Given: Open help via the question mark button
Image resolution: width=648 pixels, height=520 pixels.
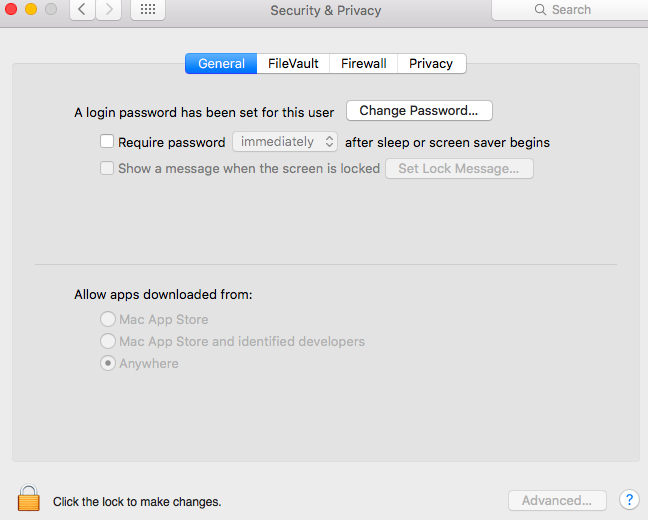Looking at the screenshot, I should coord(629,500).
